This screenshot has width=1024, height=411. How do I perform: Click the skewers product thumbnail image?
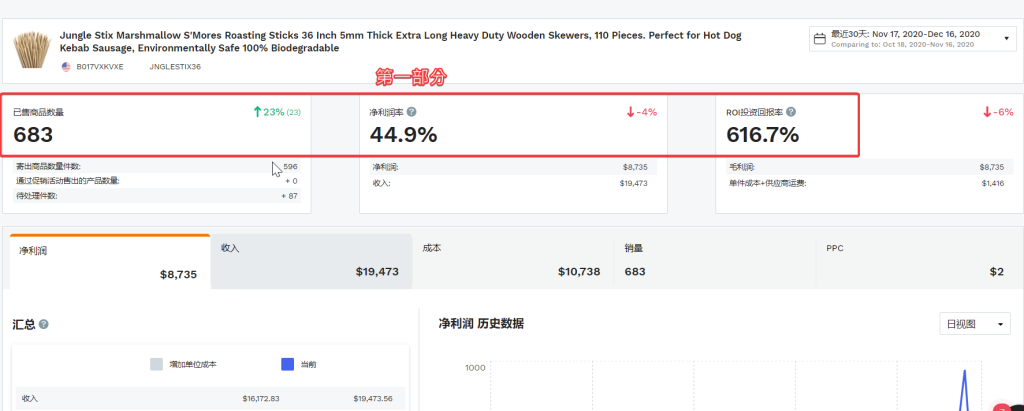click(32, 49)
